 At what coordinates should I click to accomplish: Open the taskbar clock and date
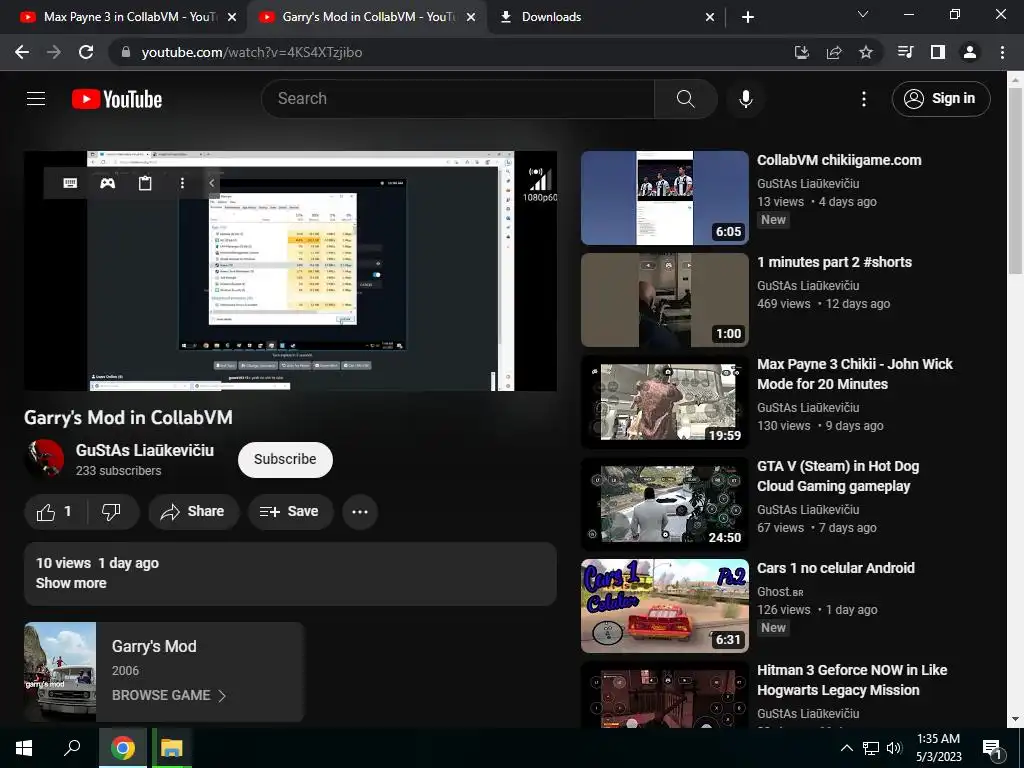tap(938, 748)
